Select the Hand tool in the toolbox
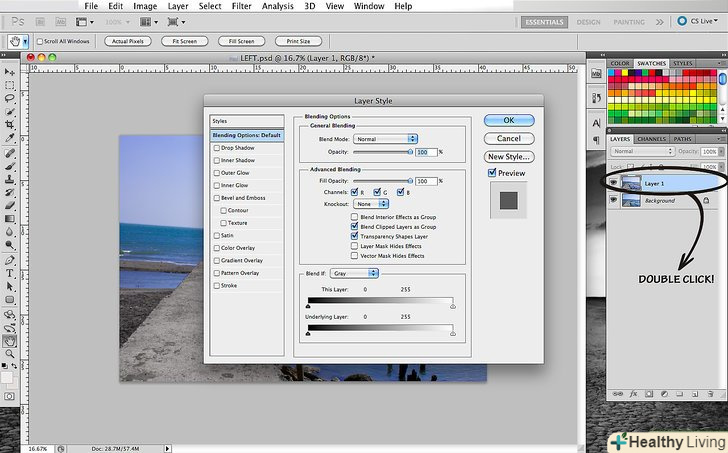Viewport: 728px width, 453px height. click(10, 341)
